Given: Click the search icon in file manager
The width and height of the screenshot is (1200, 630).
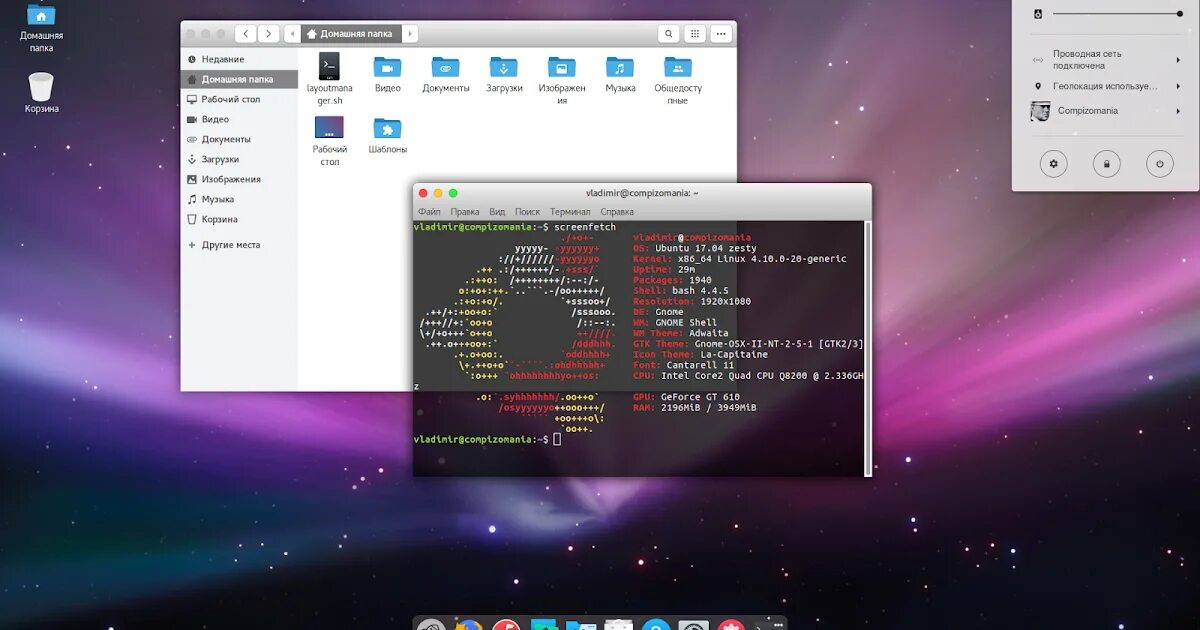Looking at the screenshot, I should (669, 34).
